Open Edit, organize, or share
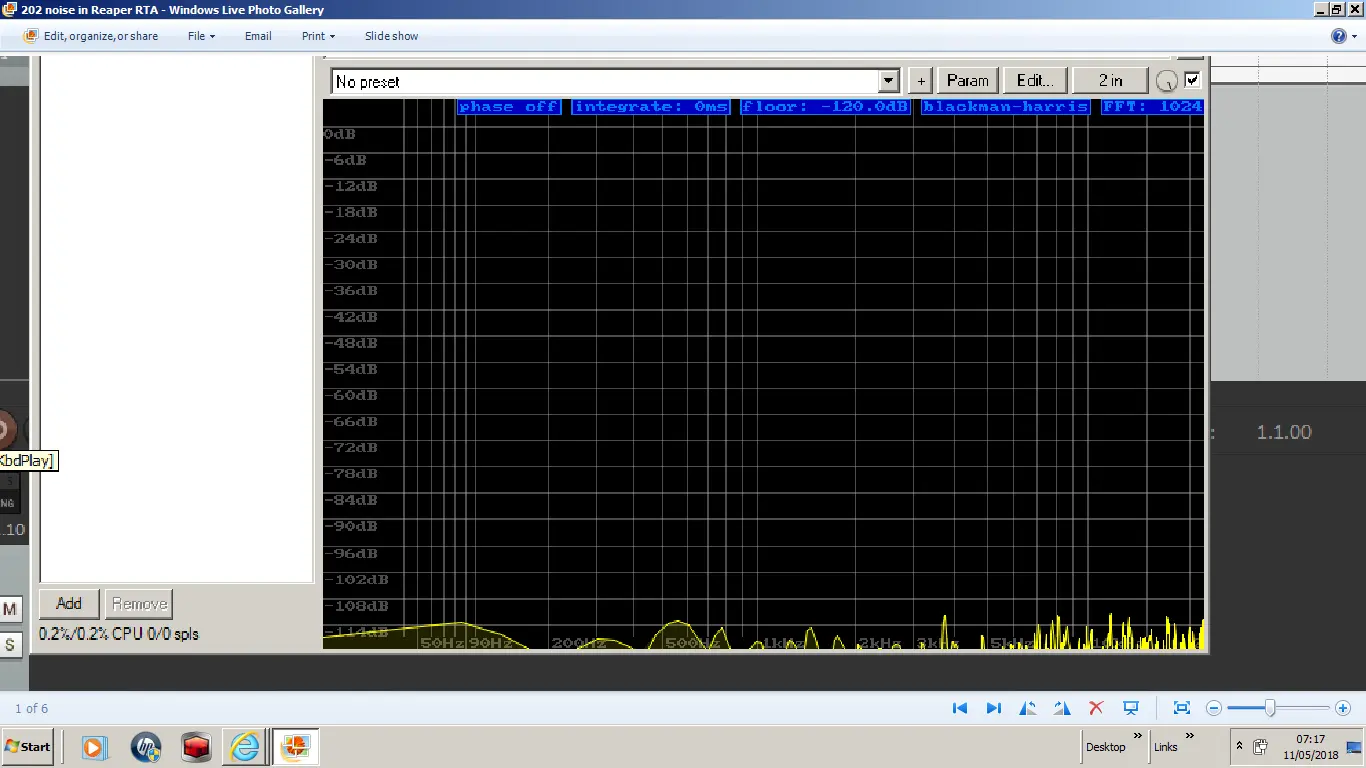The image size is (1366, 768). [90, 36]
